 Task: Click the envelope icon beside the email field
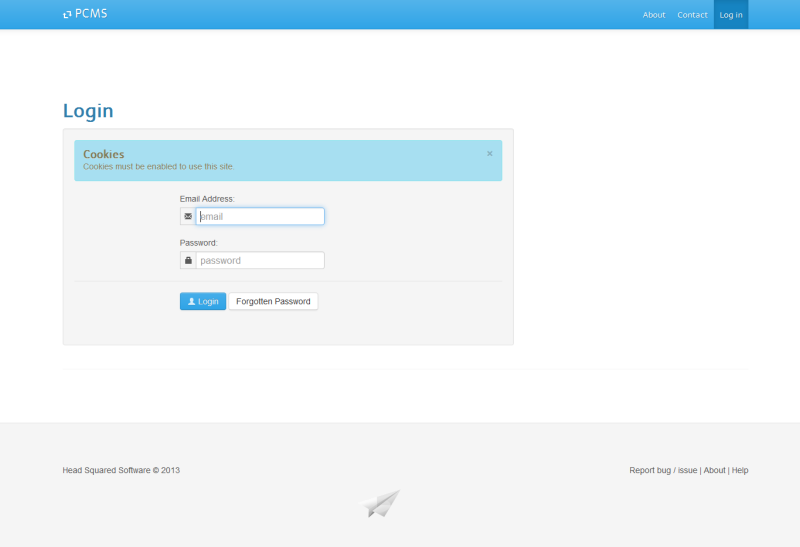point(188,216)
